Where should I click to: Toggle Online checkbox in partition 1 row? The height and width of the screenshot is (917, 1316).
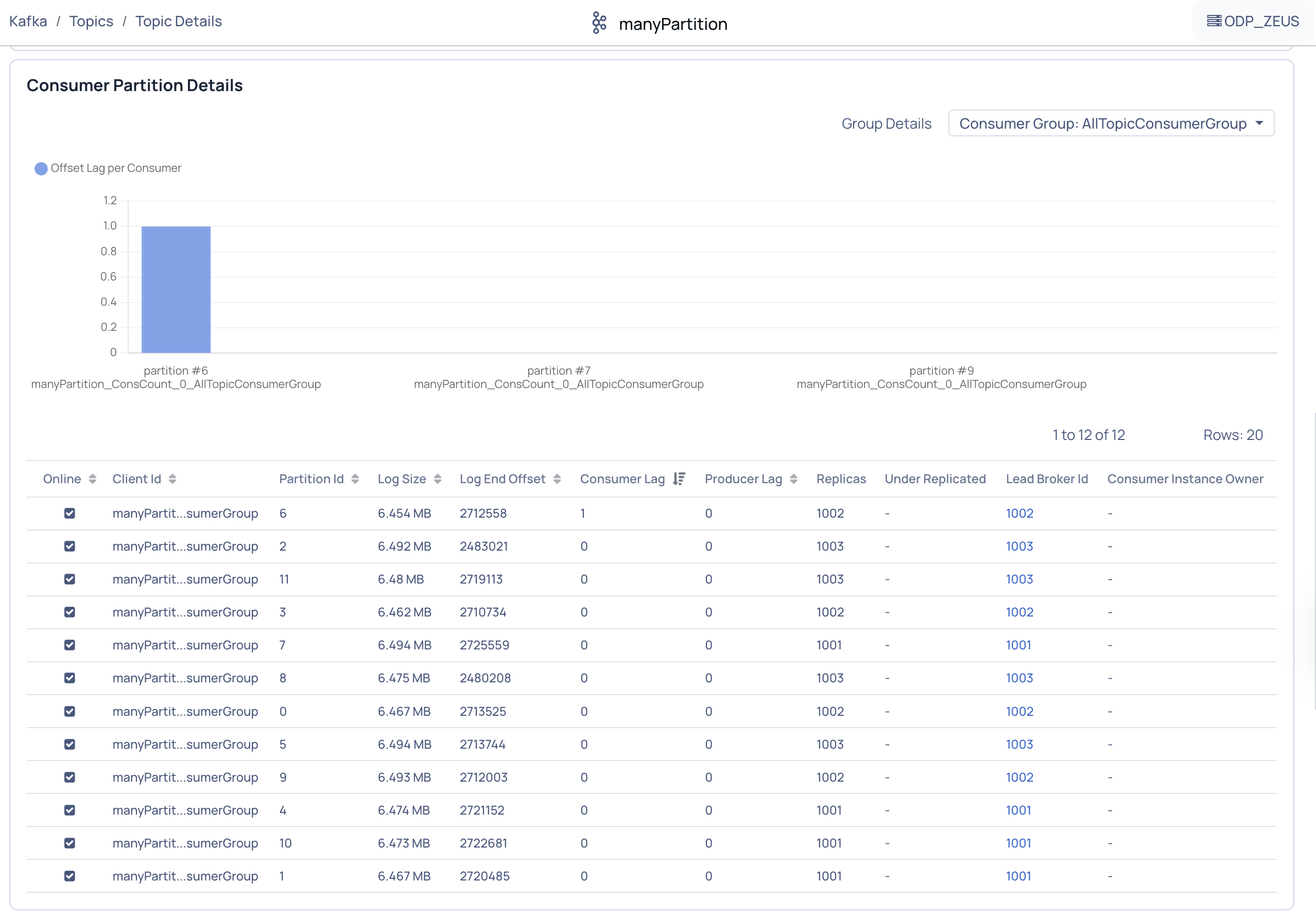pos(70,876)
